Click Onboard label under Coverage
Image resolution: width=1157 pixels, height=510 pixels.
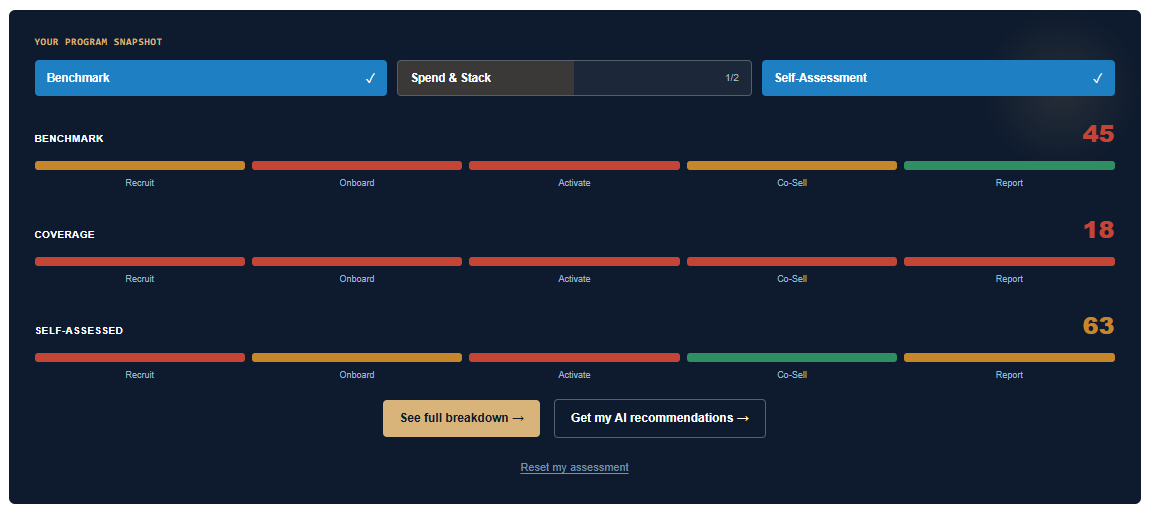(357, 279)
